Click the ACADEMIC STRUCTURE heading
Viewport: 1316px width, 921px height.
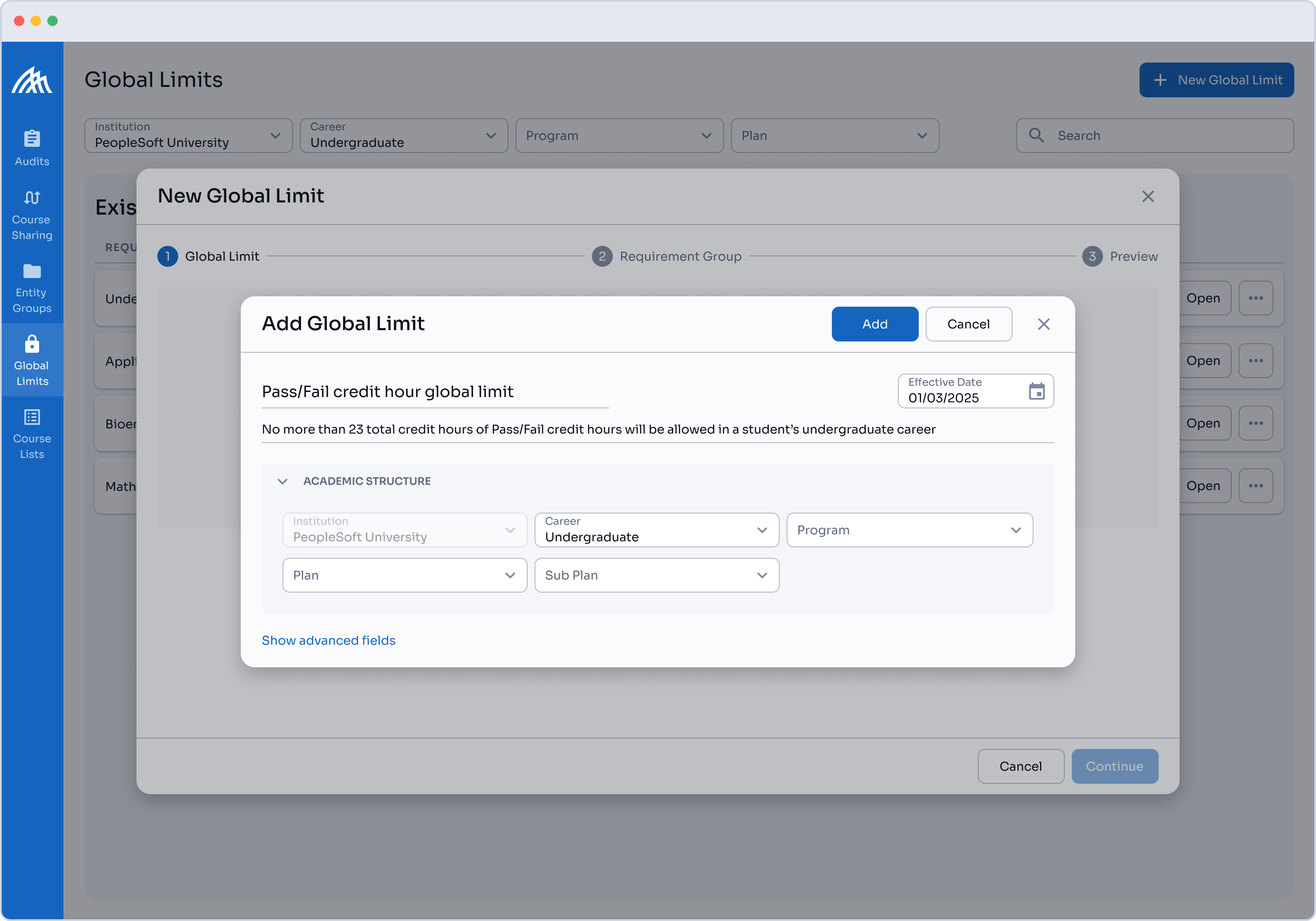pyautogui.click(x=367, y=481)
